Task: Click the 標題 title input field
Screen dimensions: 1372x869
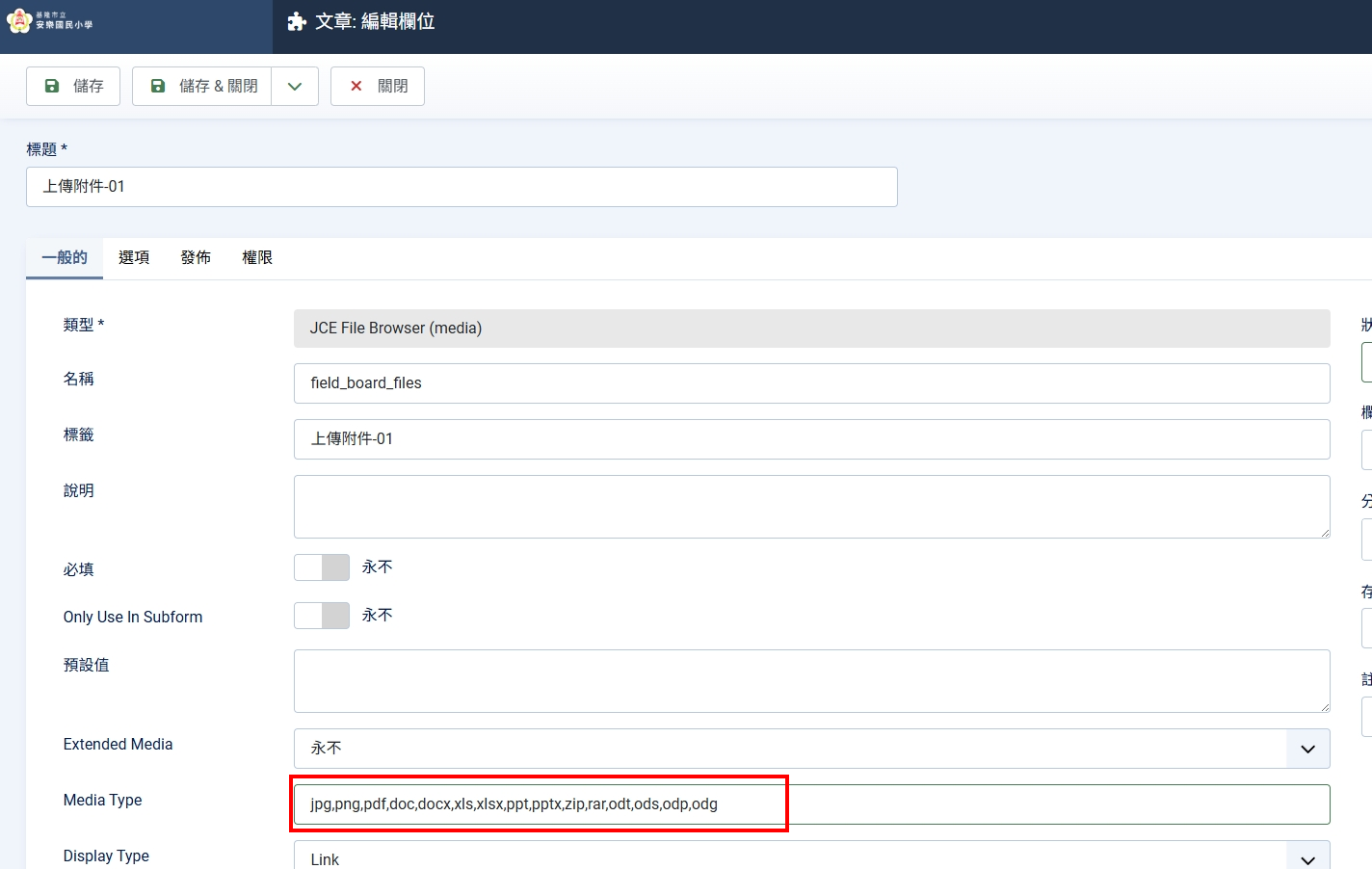Action: click(x=462, y=187)
